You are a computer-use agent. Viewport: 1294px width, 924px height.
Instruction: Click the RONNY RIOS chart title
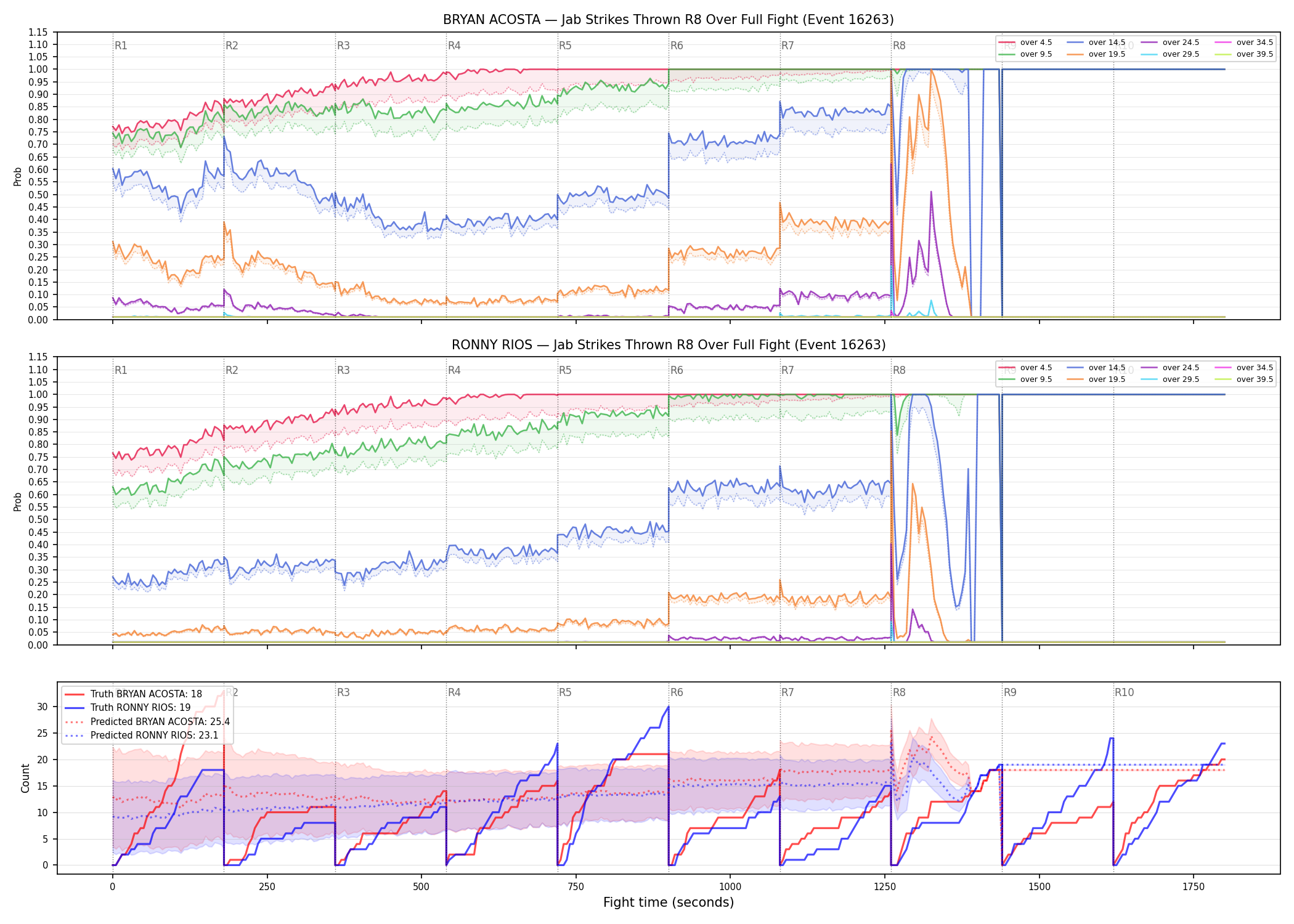tap(669, 345)
